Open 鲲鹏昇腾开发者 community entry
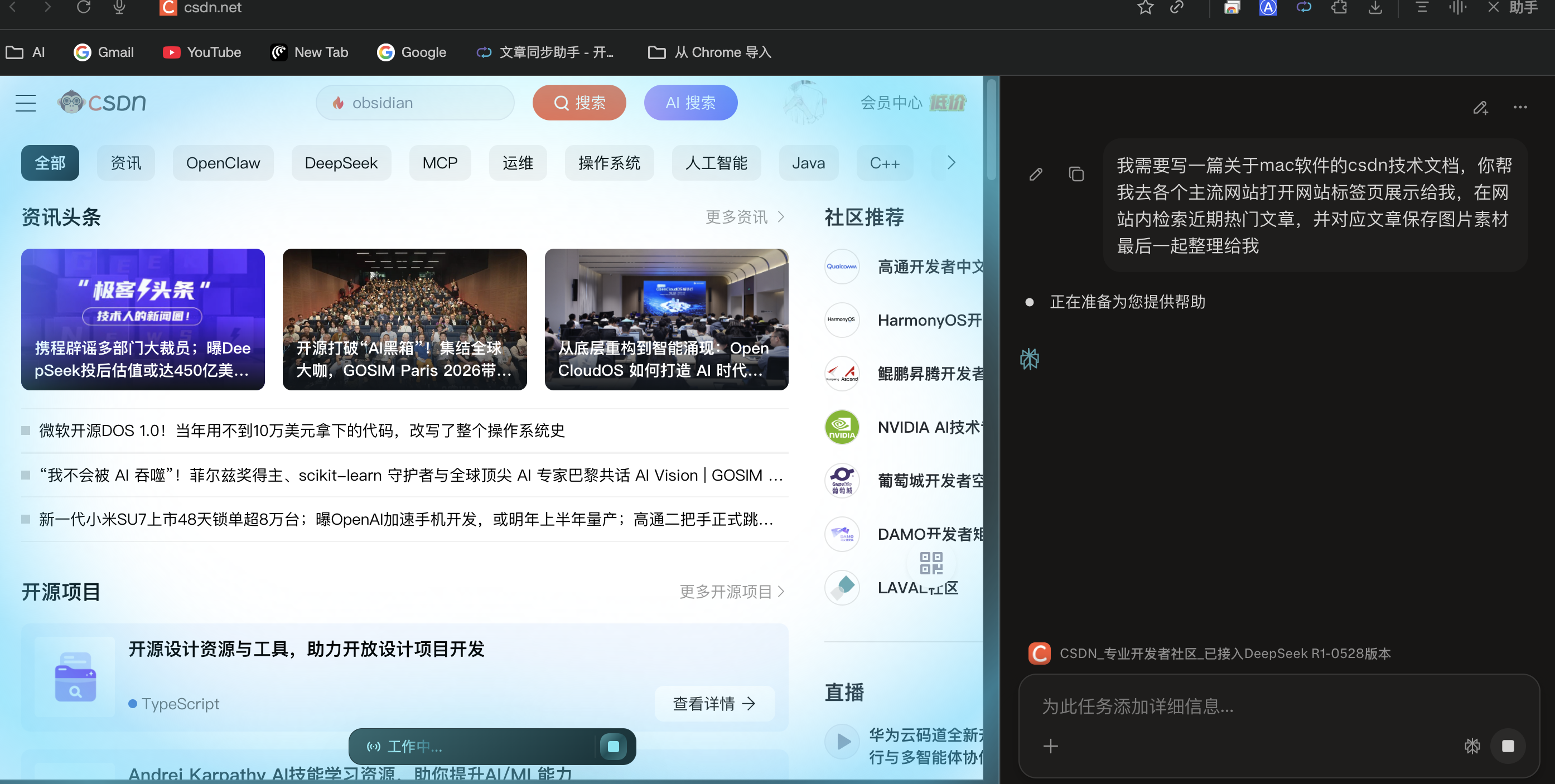The width and height of the screenshot is (1555, 784). [x=904, y=374]
